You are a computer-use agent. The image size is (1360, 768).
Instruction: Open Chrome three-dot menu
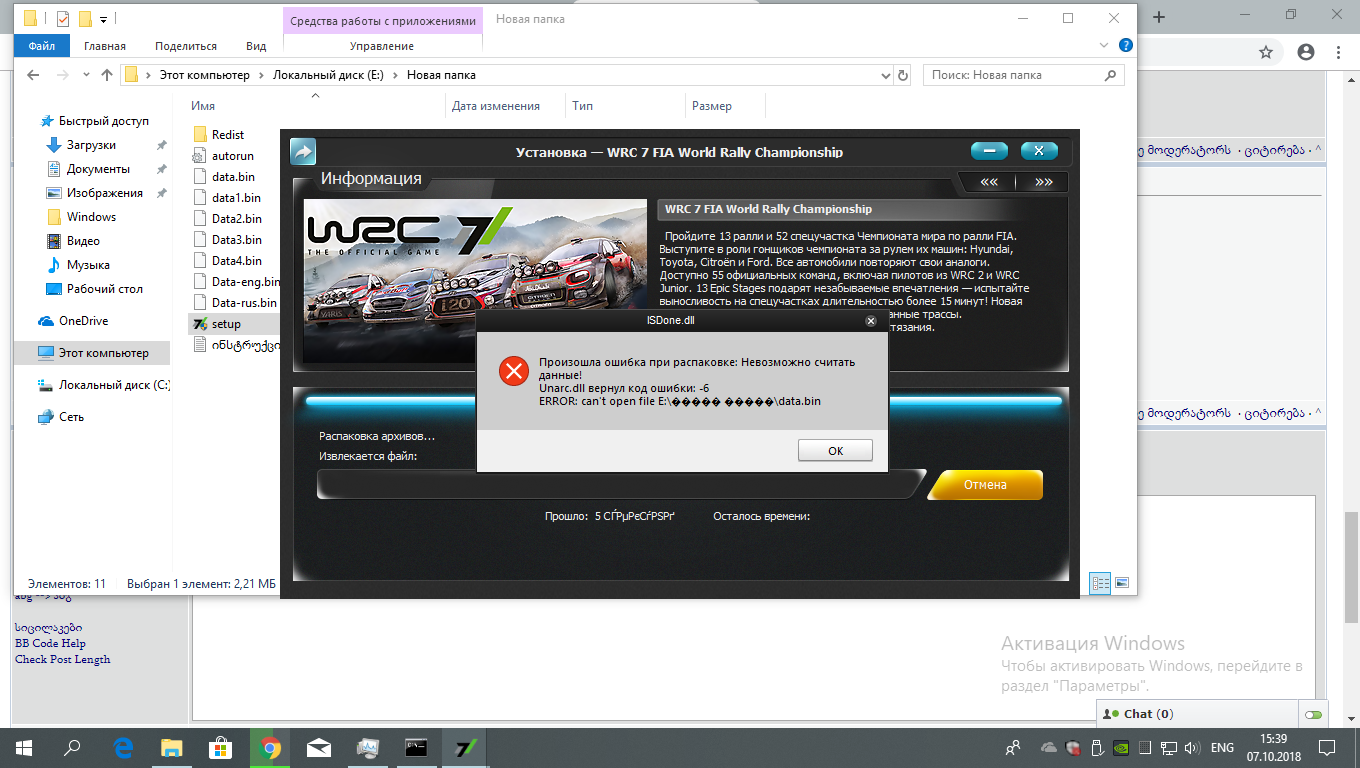point(1340,51)
